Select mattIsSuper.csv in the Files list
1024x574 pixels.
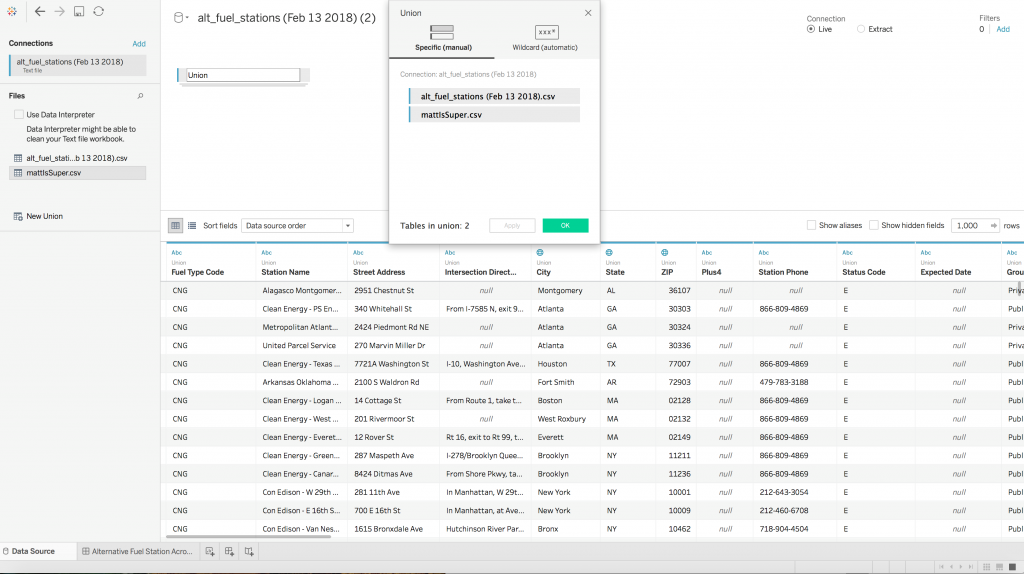pyautogui.click(x=77, y=173)
